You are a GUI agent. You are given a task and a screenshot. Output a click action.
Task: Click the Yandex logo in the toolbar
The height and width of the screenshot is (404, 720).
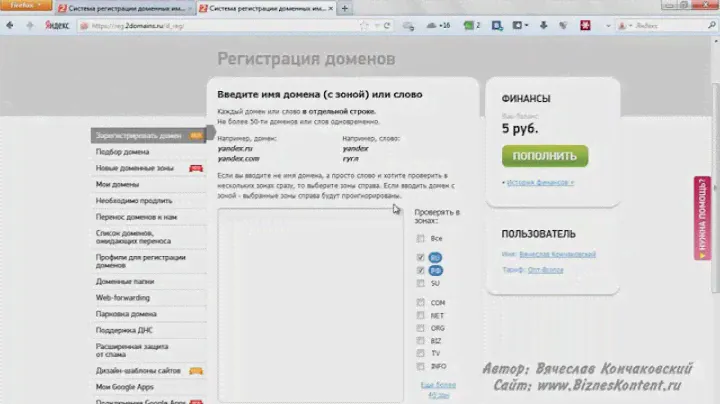pyautogui.click(x=52, y=26)
